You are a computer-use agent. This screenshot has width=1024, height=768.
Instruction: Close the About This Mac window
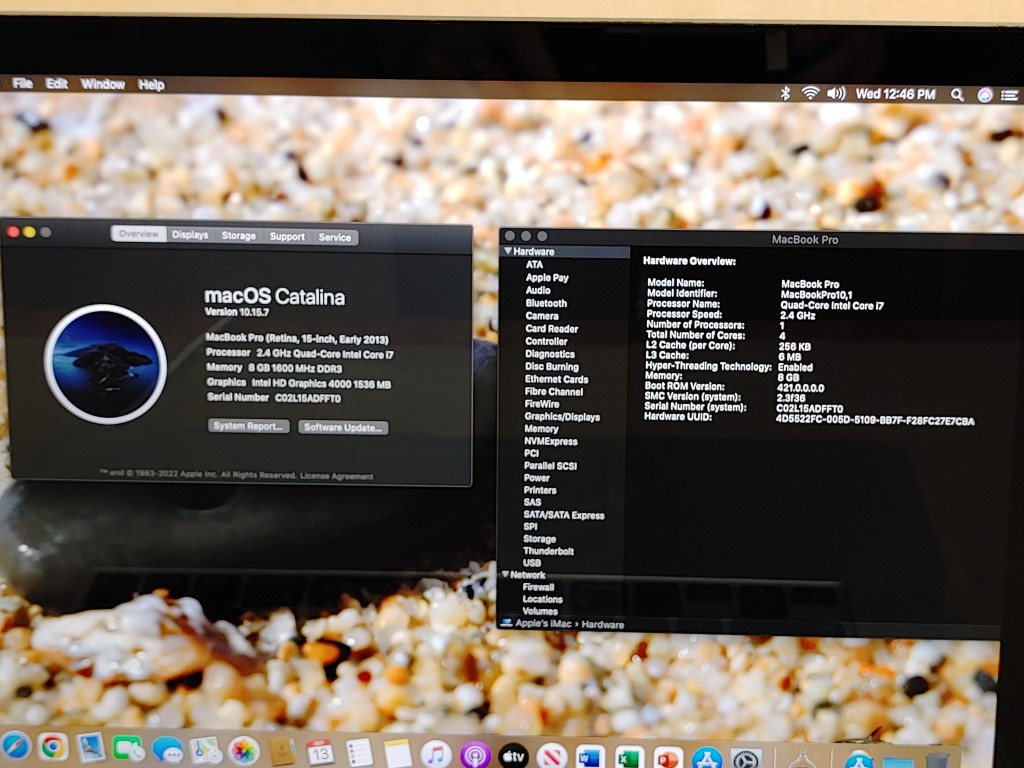12,231
